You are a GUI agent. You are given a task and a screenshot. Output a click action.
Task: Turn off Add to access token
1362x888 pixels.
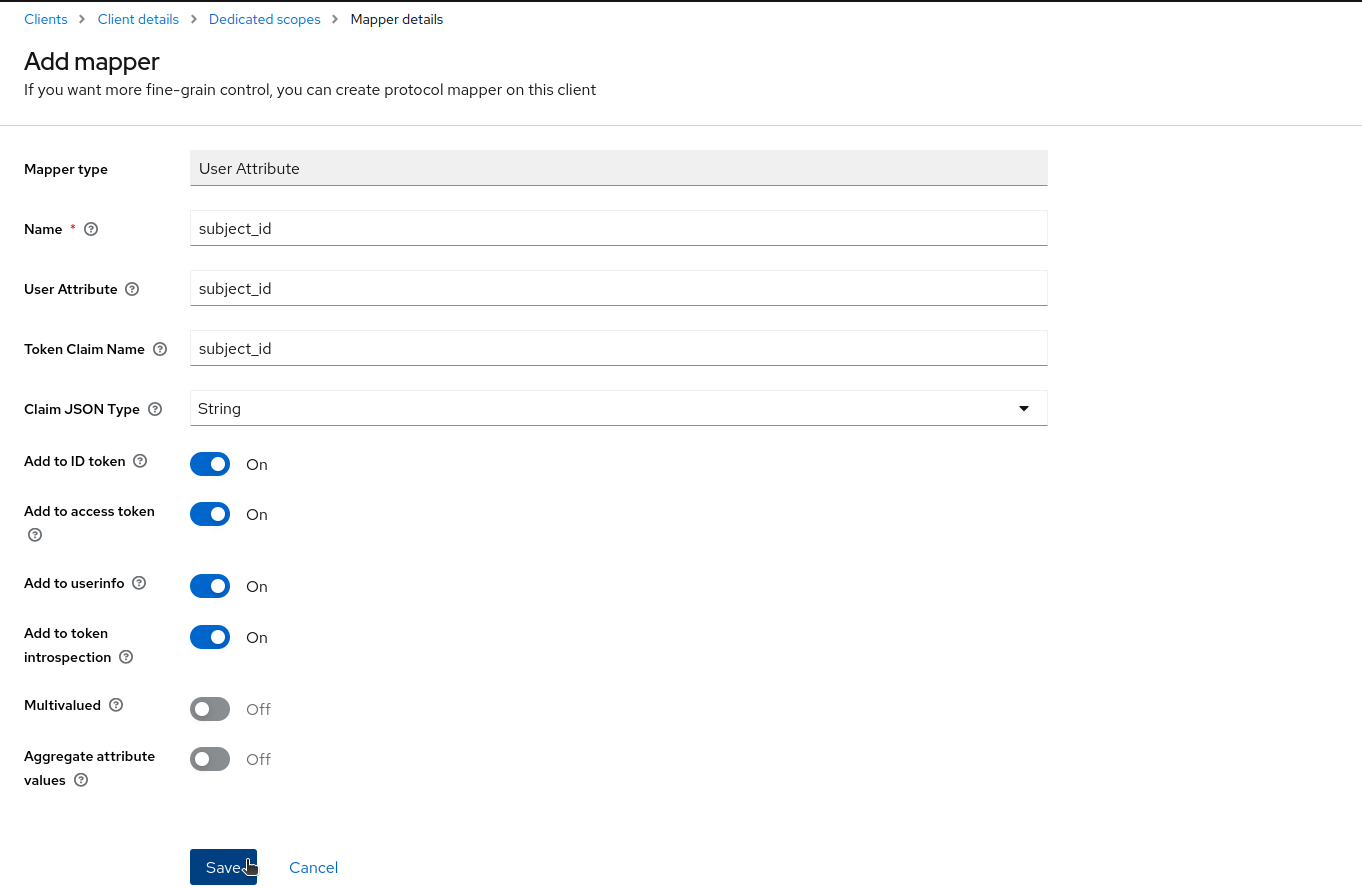click(210, 514)
